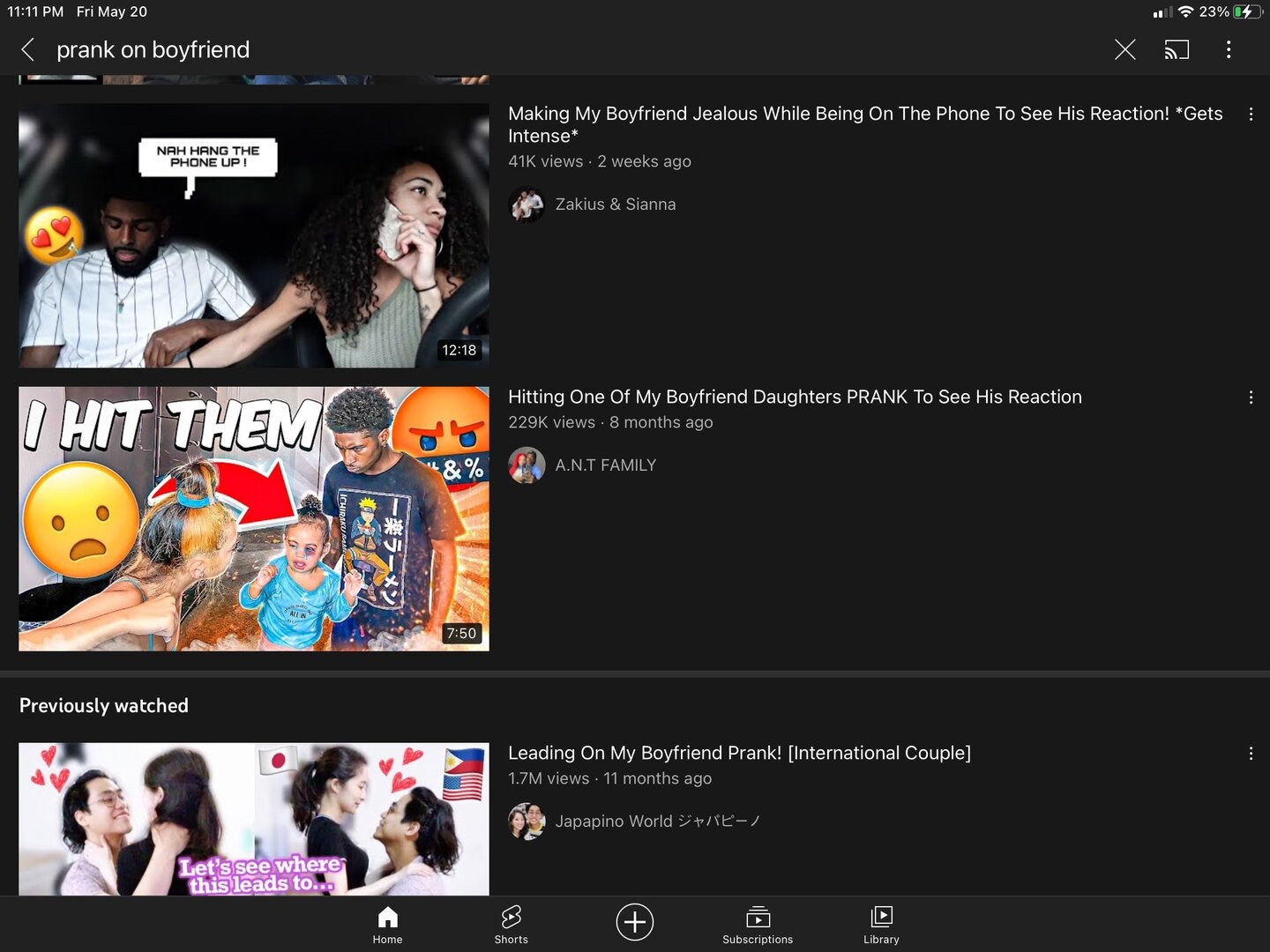The image size is (1270, 952).
Task: Click the '229K views · 8 months ago' text
Action: [610, 422]
